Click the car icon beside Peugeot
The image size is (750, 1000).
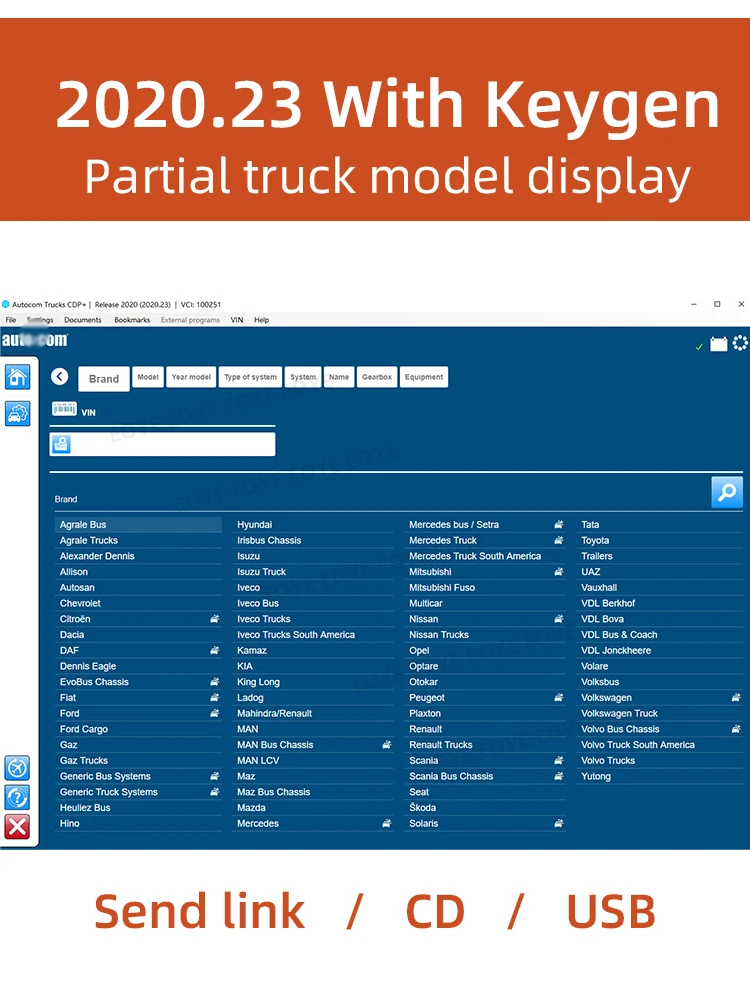[x=559, y=697]
